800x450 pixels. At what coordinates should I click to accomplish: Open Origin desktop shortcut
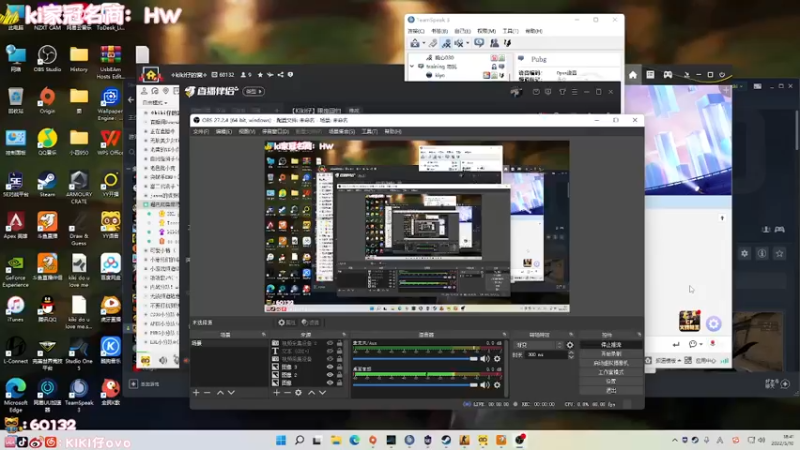pyautogui.click(x=47, y=100)
